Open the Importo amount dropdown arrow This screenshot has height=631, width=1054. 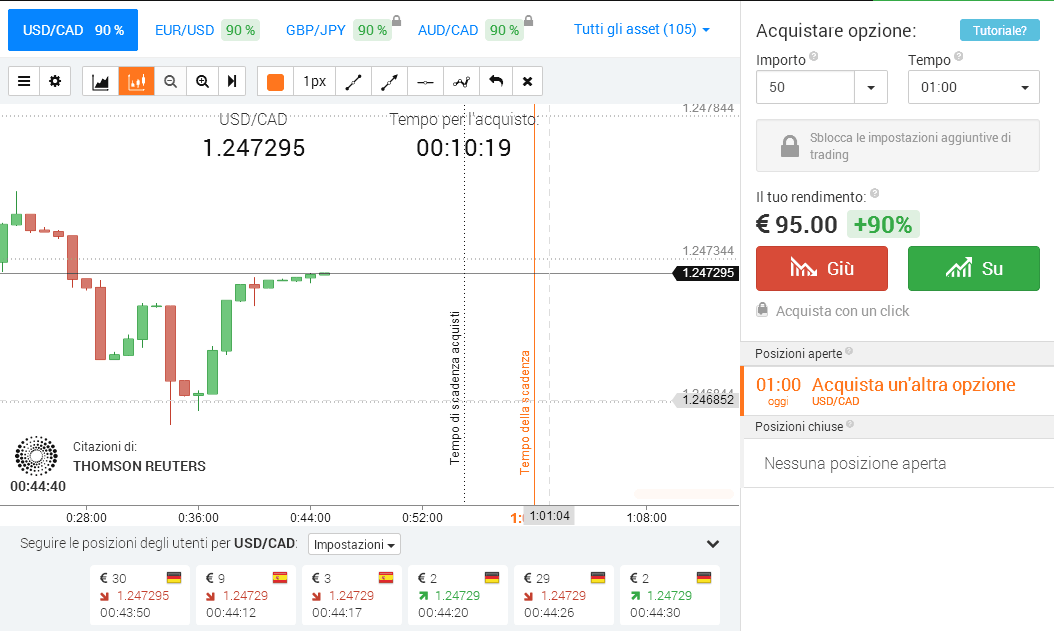click(871, 87)
